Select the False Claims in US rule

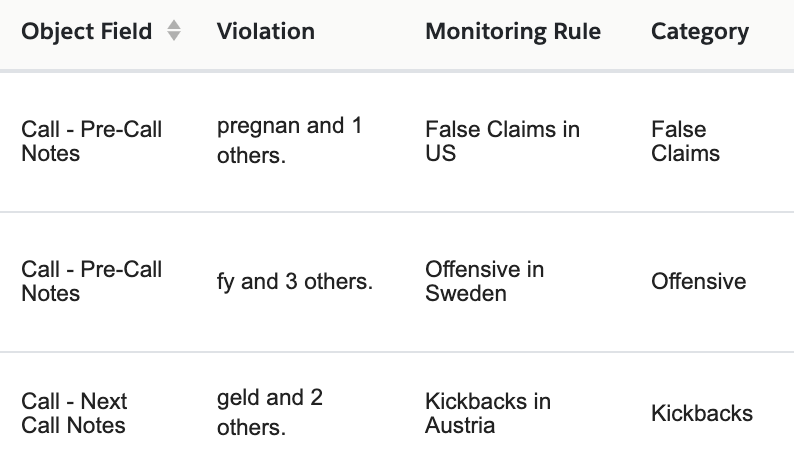pyautogui.click(x=502, y=141)
